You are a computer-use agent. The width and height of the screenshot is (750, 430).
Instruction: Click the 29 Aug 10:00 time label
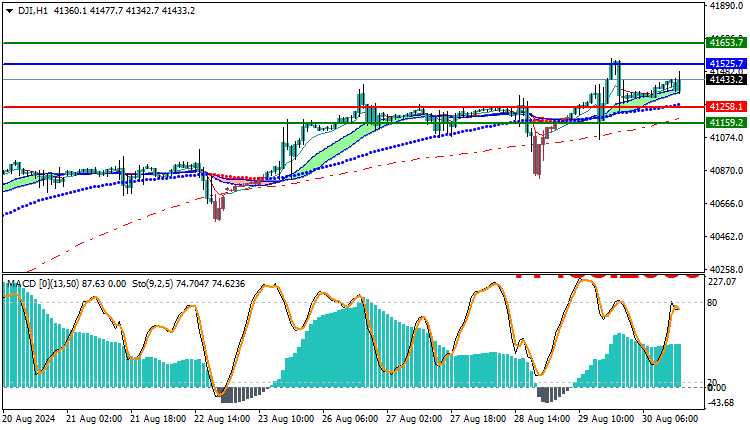click(606, 419)
